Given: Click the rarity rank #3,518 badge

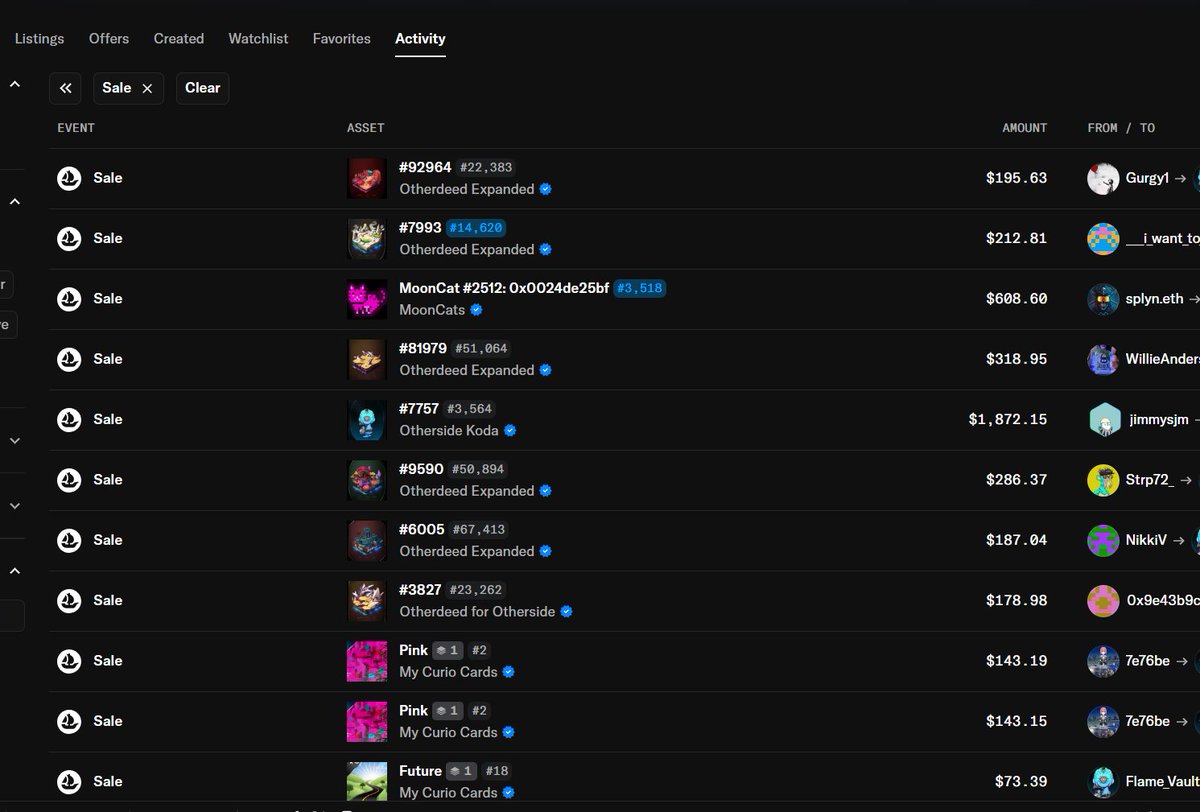Looking at the screenshot, I should 639,288.
